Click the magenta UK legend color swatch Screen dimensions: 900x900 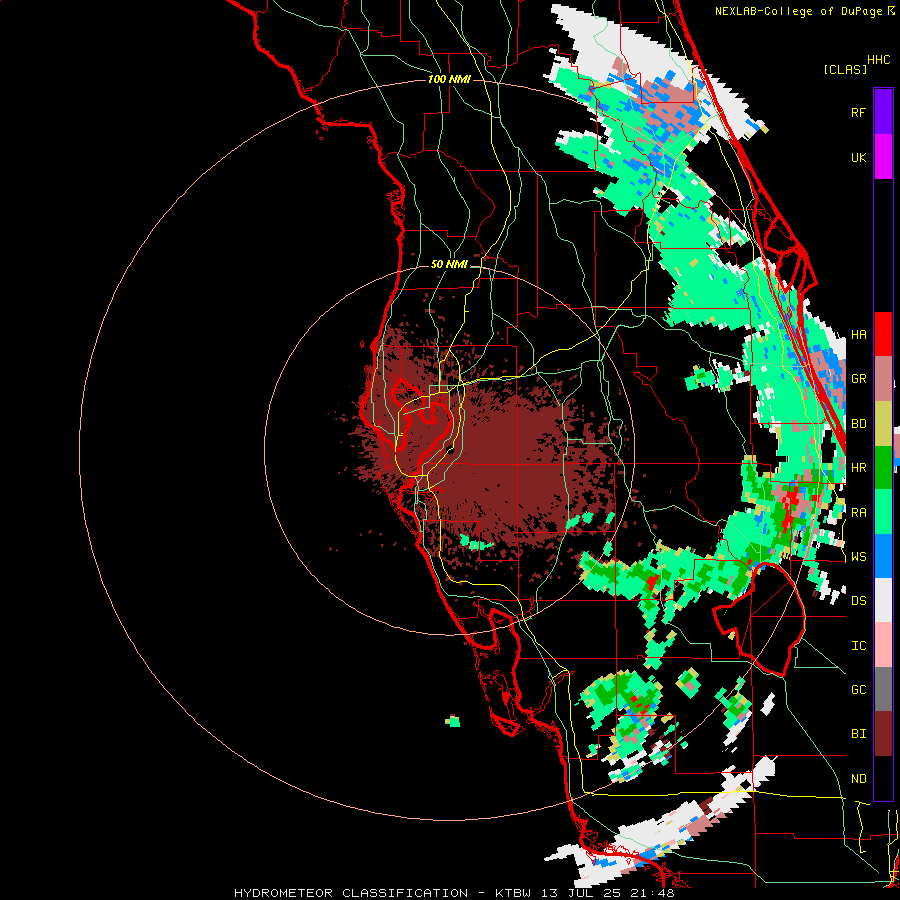point(883,157)
